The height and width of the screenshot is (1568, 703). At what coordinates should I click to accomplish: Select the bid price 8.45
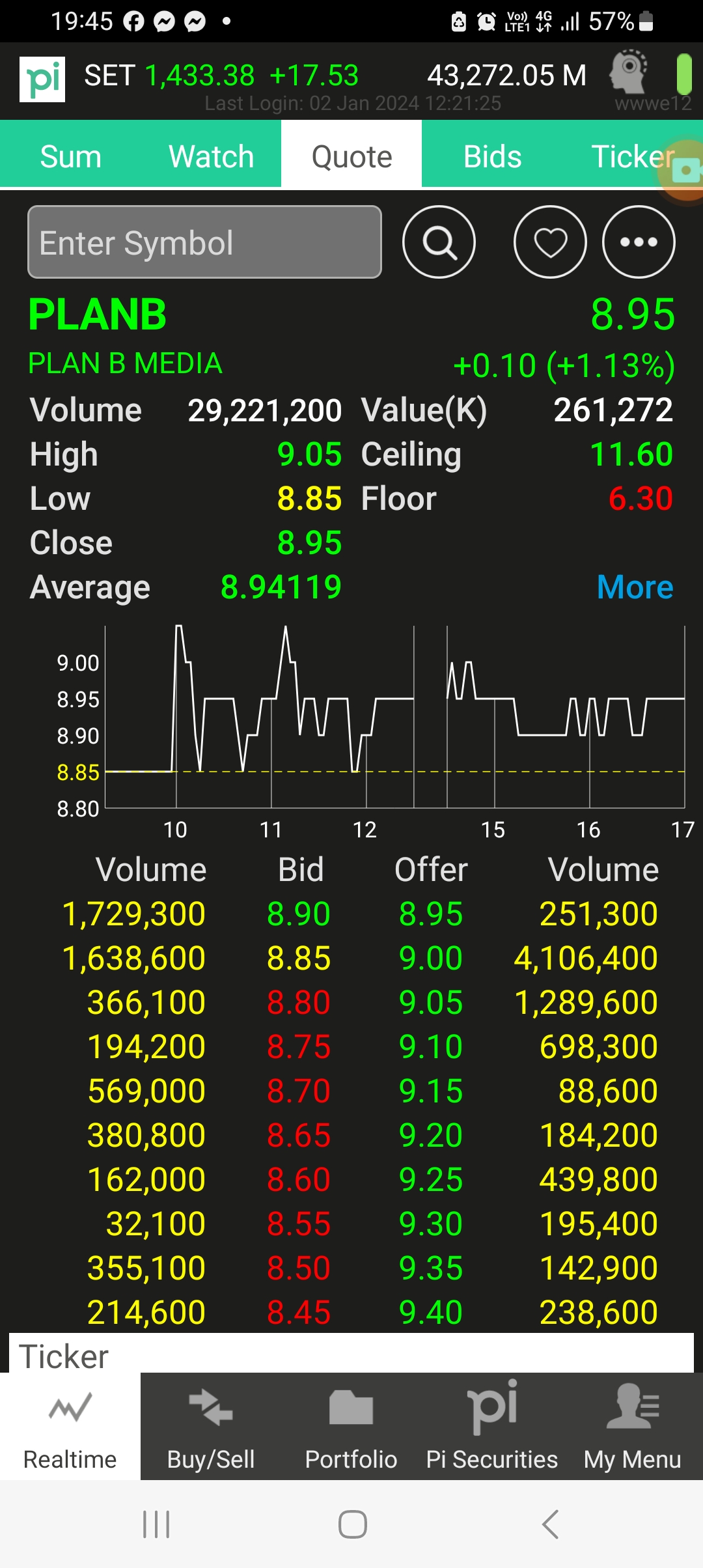coord(299,1313)
